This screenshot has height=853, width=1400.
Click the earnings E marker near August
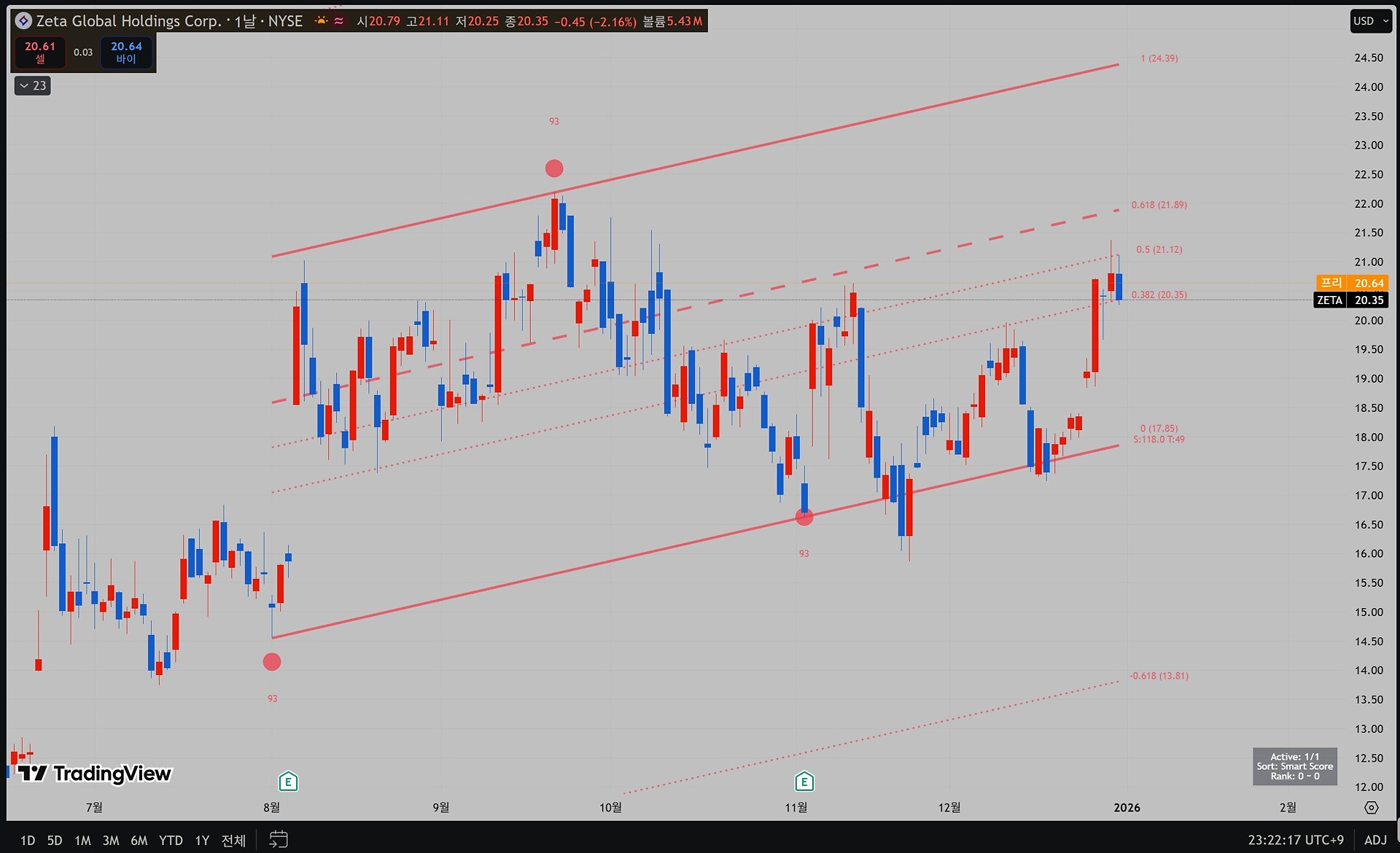tap(288, 782)
